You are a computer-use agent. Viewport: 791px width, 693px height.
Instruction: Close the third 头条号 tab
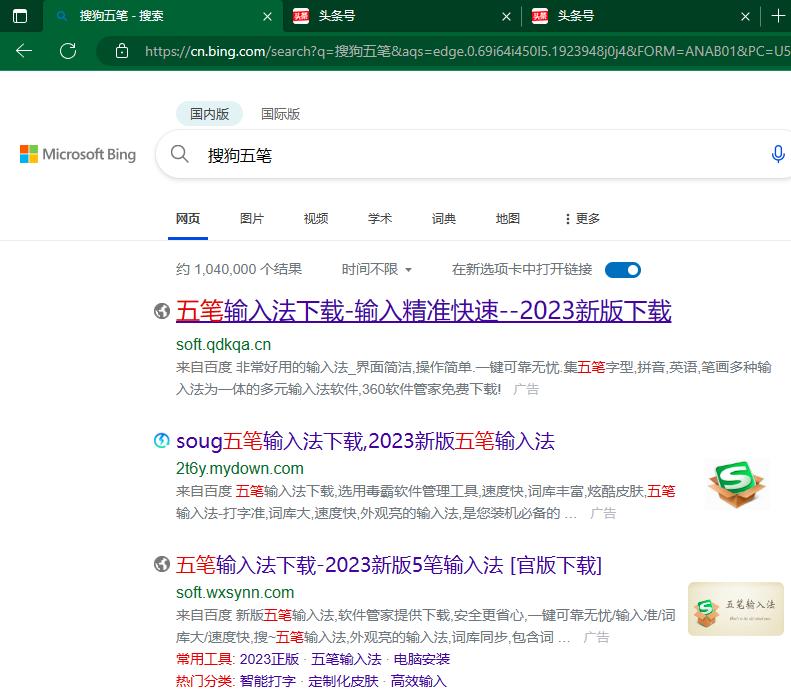point(745,17)
